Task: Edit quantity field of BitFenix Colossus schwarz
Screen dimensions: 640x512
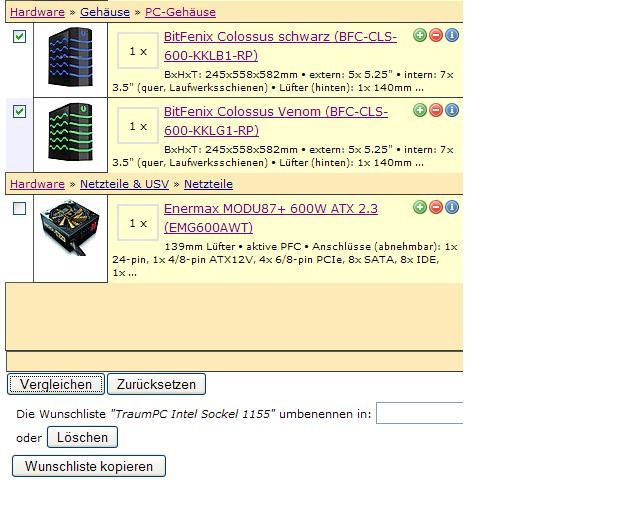Action: 138,51
